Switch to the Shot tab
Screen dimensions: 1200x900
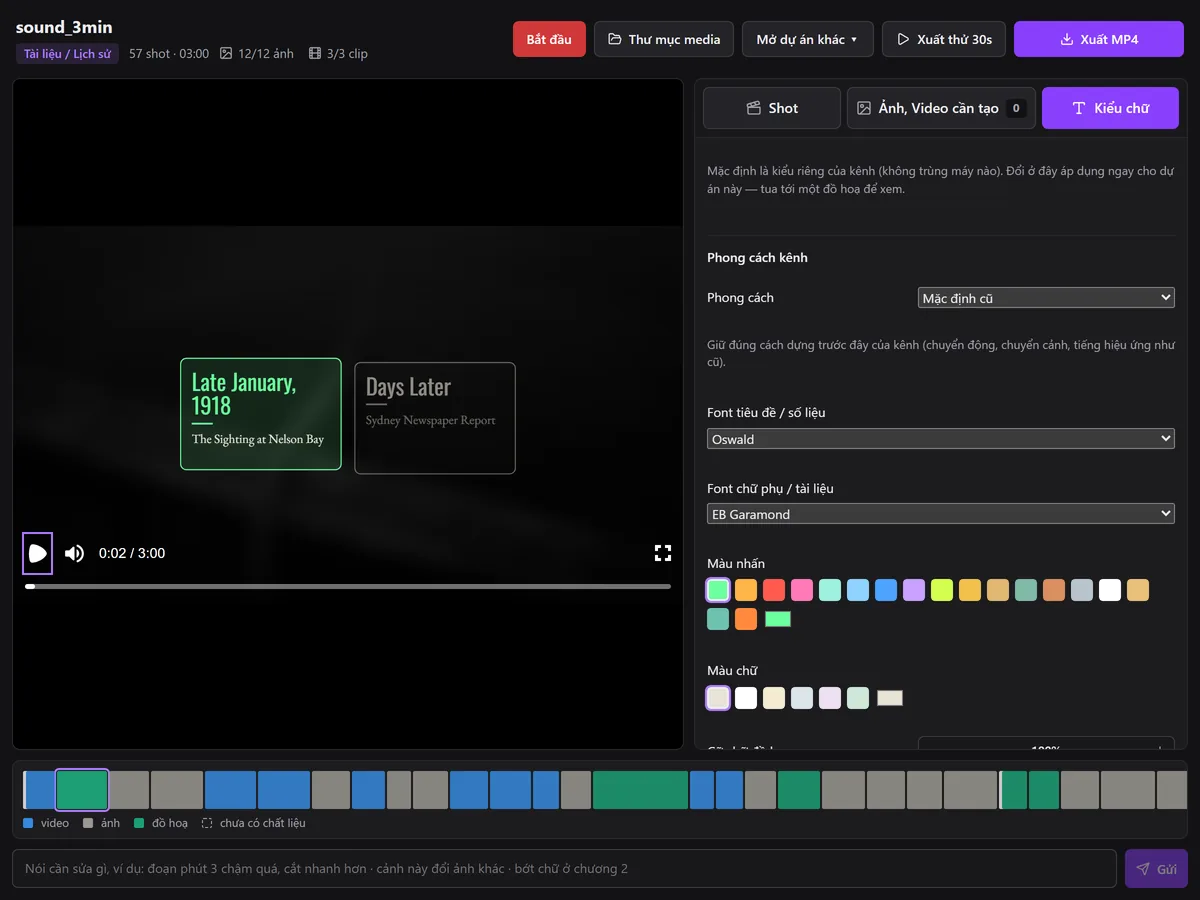772,108
